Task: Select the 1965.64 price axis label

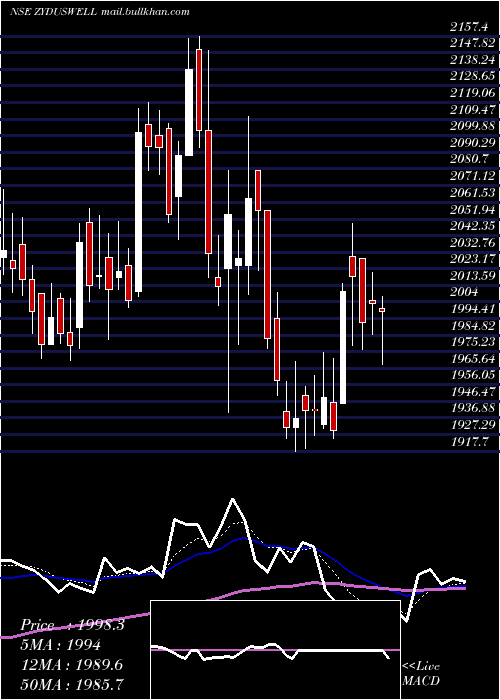Action: pyautogui.click(x=472, y=358)
